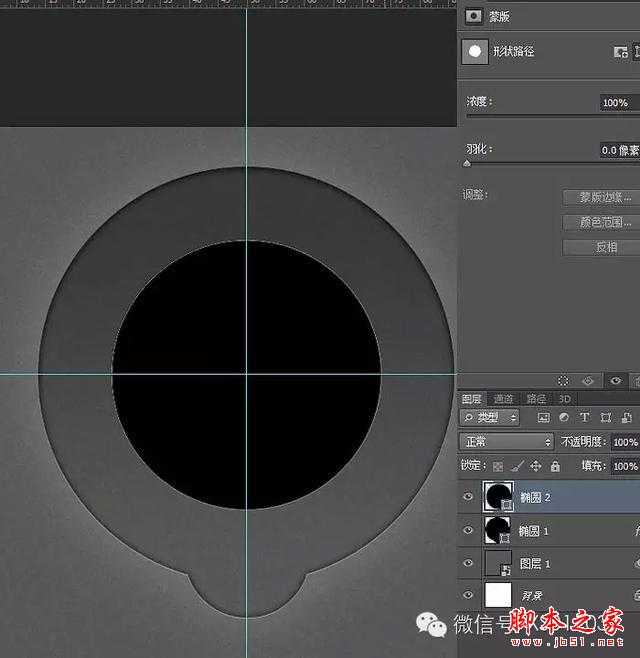Screen dimensions: 640x658
Task: Click the adjustment layer filter icon
Action: (x=563, y=417)
